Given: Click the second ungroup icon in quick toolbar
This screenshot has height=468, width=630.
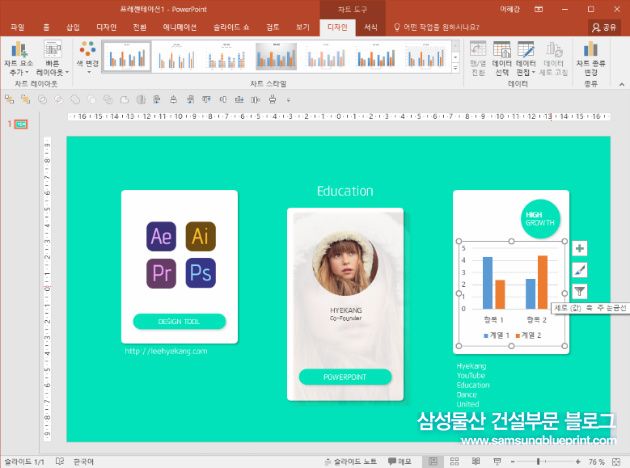Looking at the screenshot, I should [x=25, y=99].
